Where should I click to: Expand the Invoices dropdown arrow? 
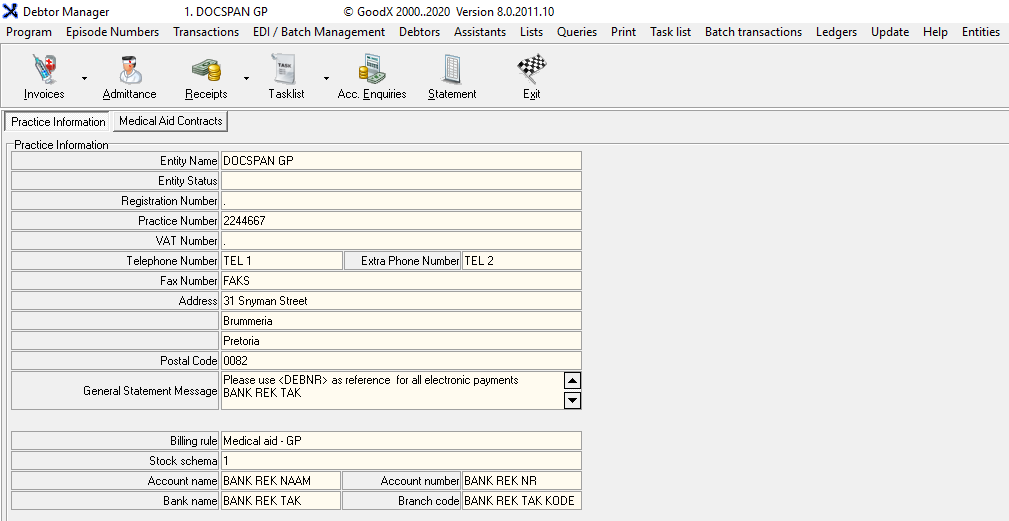coord(84,78)
